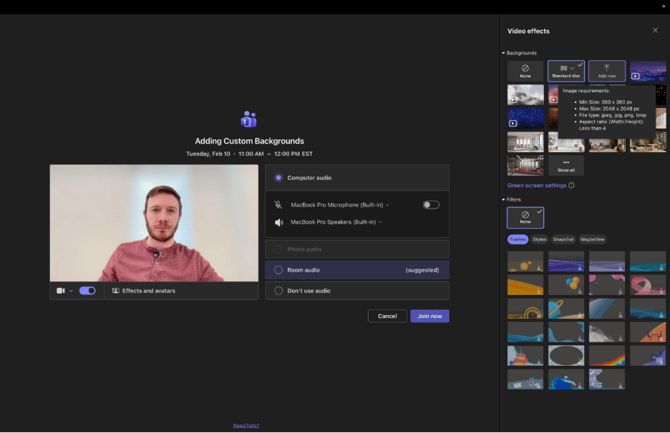Viewport: 670px width, 433px height.
Task: Toggle the microphone switch on
Action: 431,205
